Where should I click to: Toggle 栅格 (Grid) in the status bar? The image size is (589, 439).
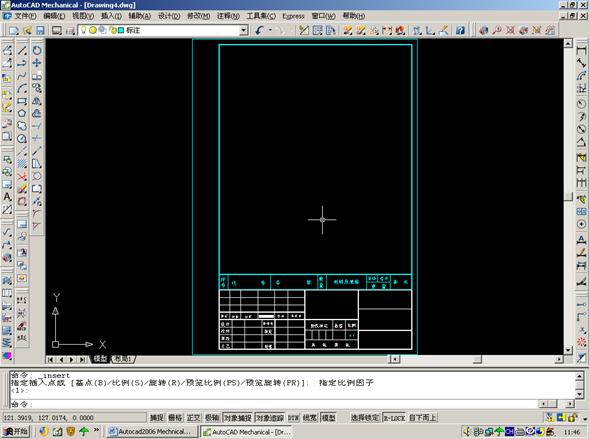(175, 418)
